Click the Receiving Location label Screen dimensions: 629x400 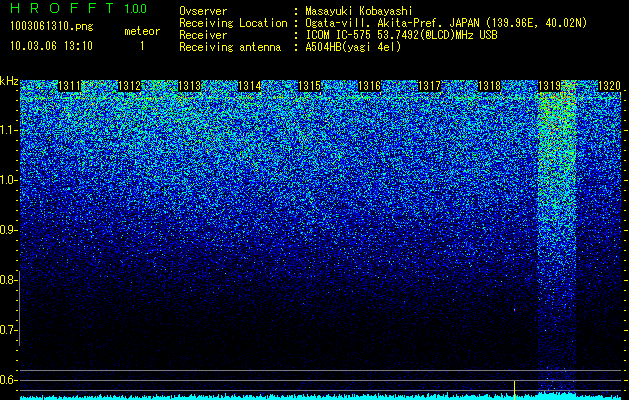click(233, 23)
